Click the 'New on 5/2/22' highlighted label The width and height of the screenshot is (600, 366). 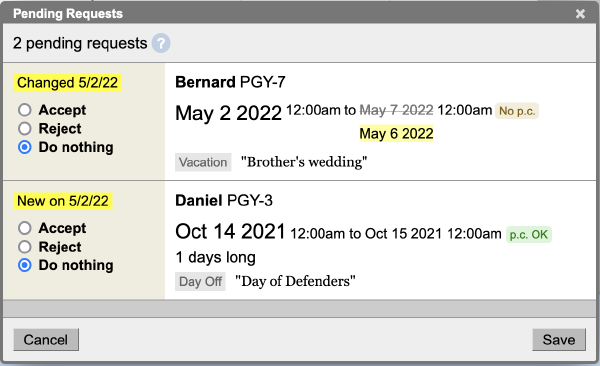point(63,201)
